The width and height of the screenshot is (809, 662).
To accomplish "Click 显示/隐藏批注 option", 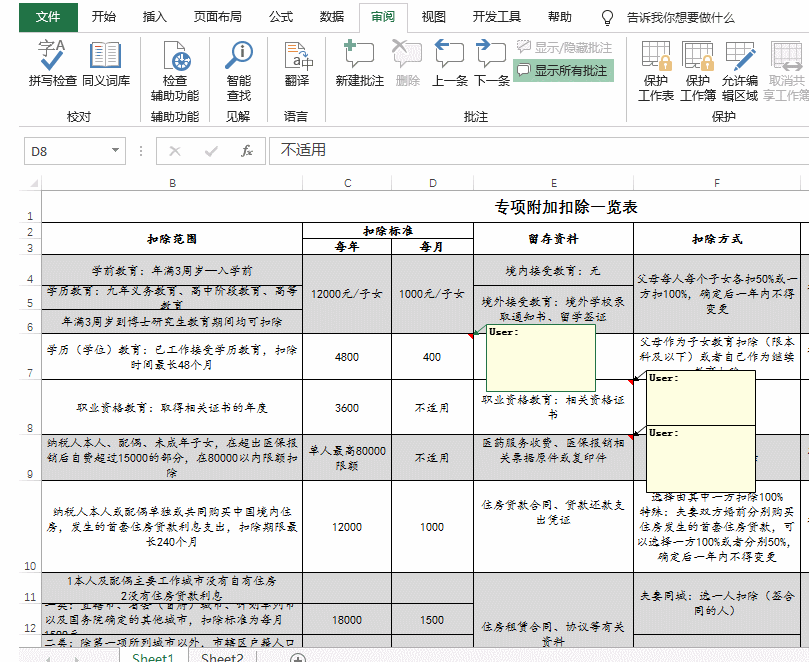I will point(563,47).
